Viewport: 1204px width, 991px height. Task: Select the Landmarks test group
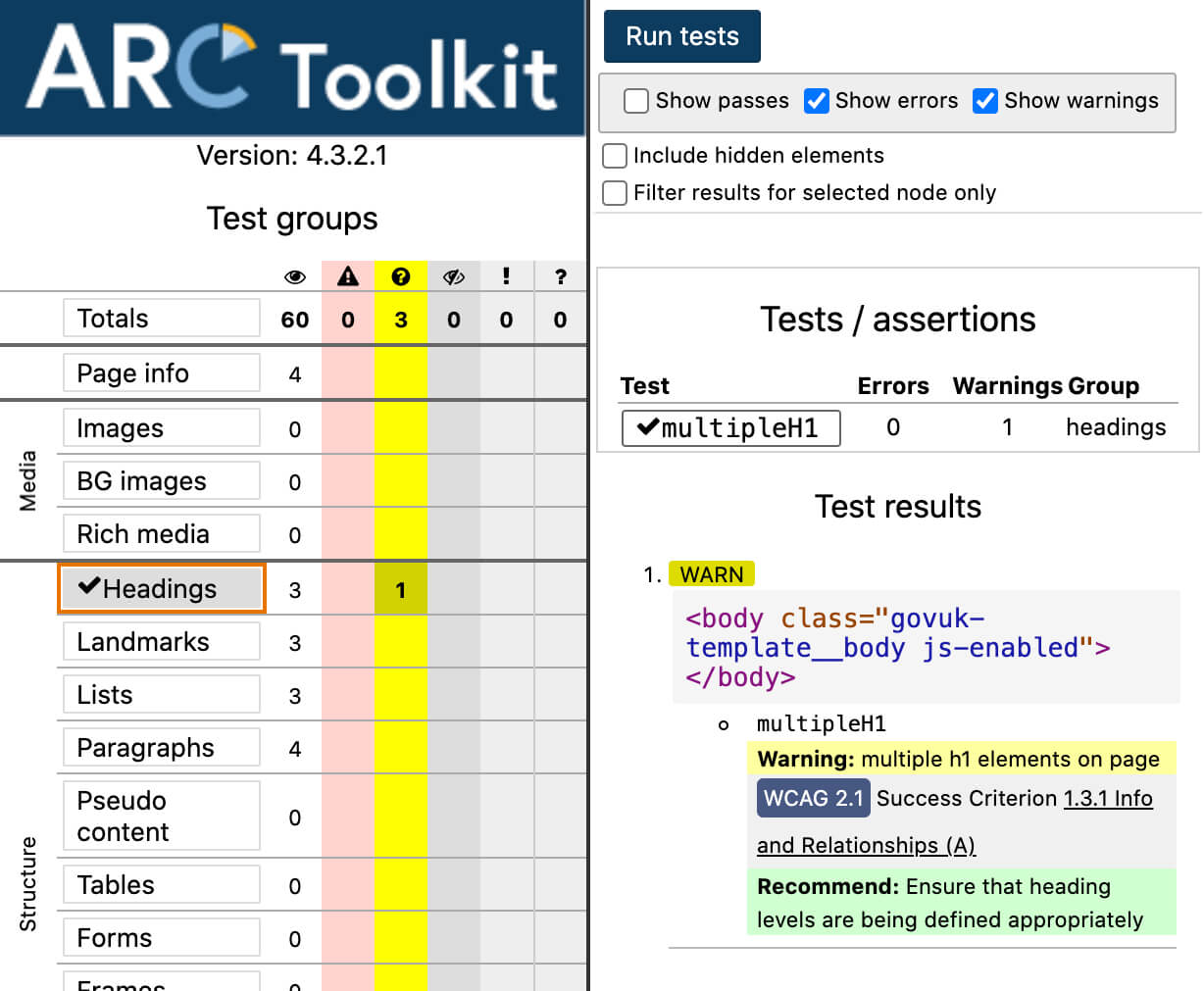click(x=162, y=642)
